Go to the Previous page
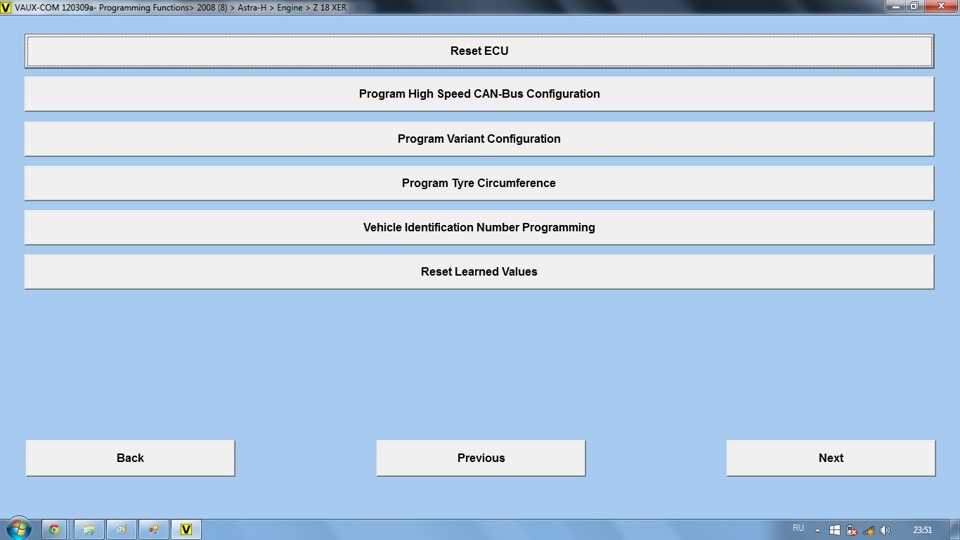This screenshot has height=540, width=960. tap(481, 458)
